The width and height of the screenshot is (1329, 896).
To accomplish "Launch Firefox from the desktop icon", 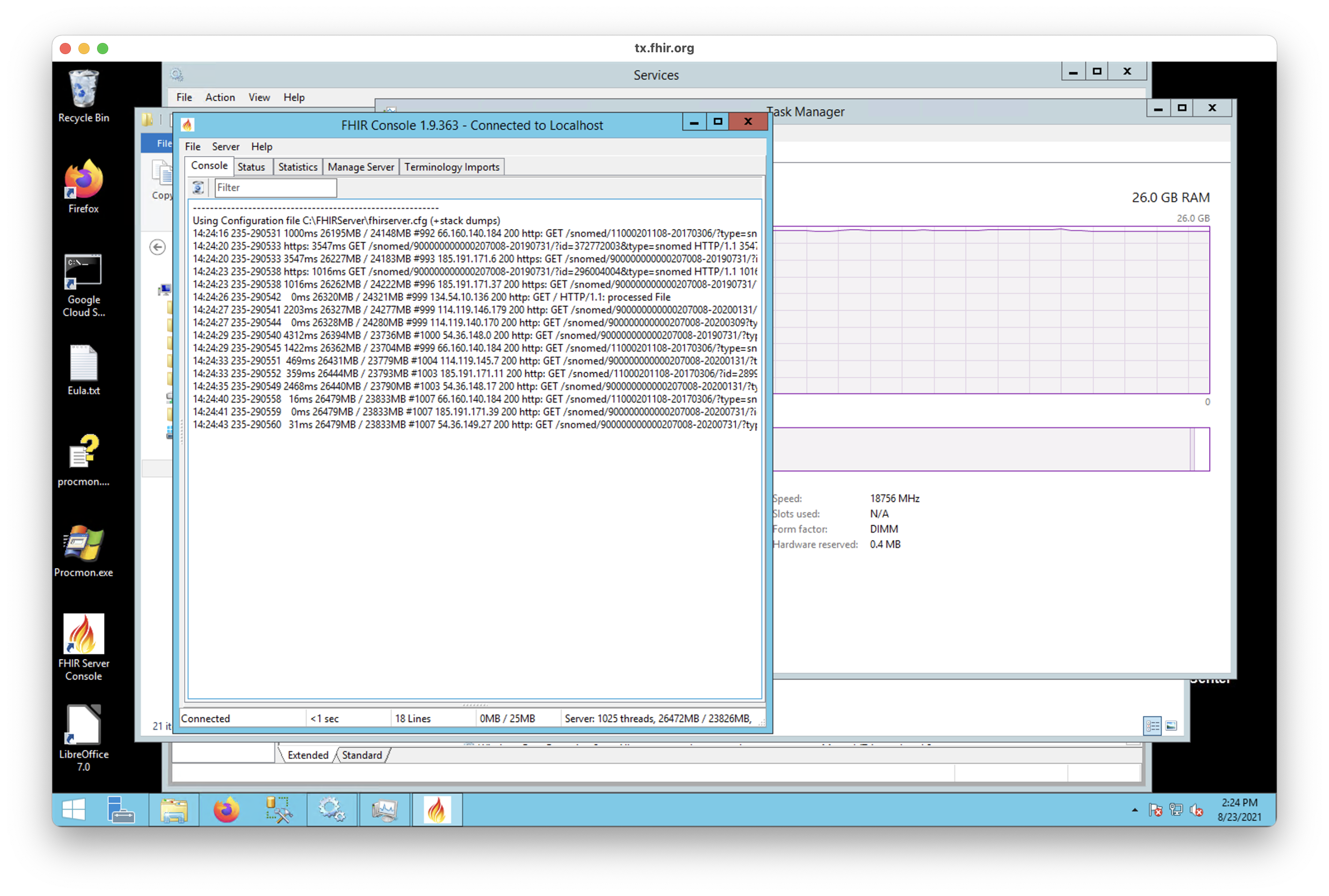I will coord(84,186).
